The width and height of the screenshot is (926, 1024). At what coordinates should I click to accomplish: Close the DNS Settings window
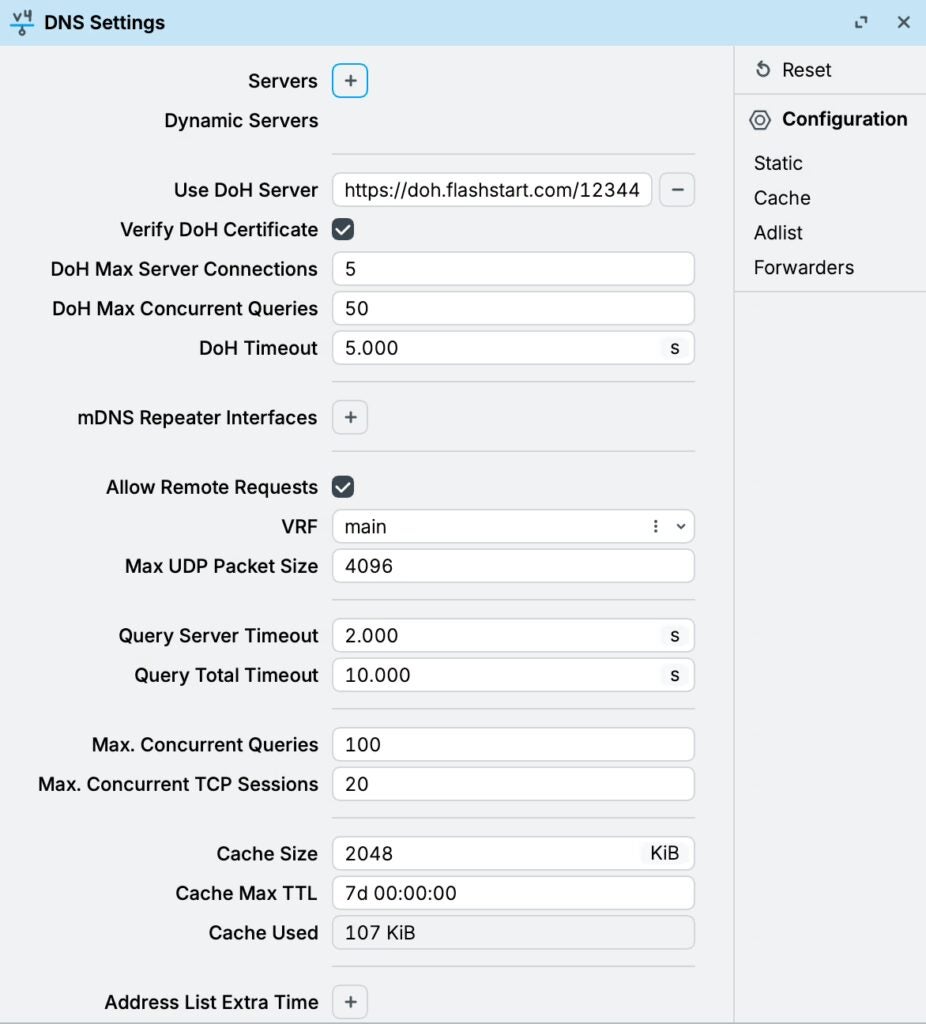tap(904, 22)
